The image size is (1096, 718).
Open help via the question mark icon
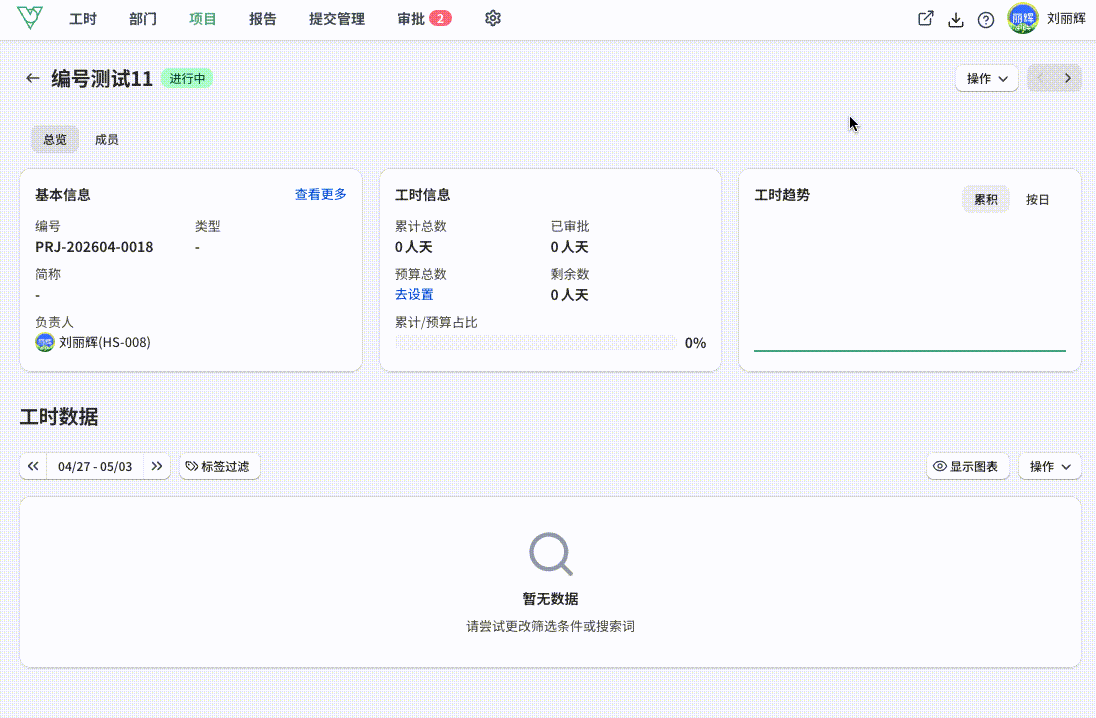point(986,20)
